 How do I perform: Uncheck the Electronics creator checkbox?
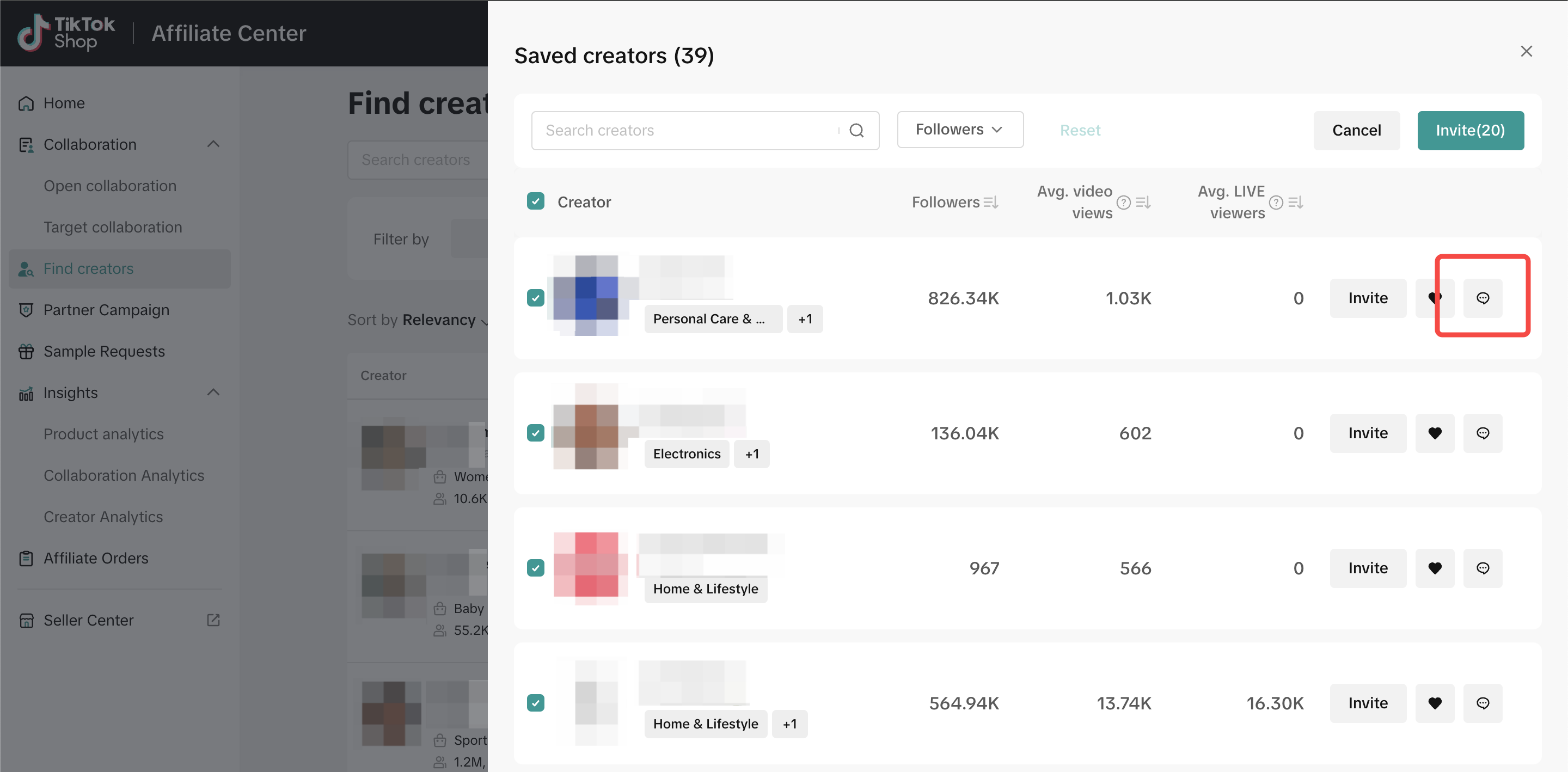coord(536,433)
